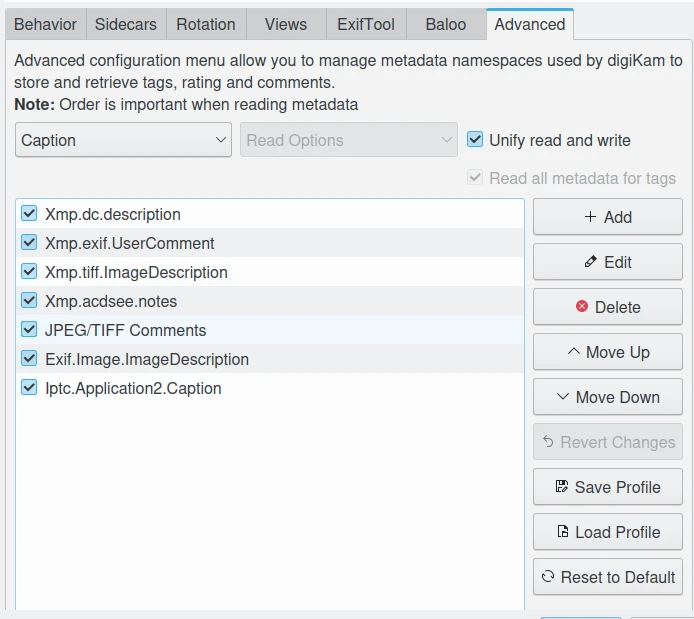
Task: Open the Caption dropdown
Action: [125, 140]
